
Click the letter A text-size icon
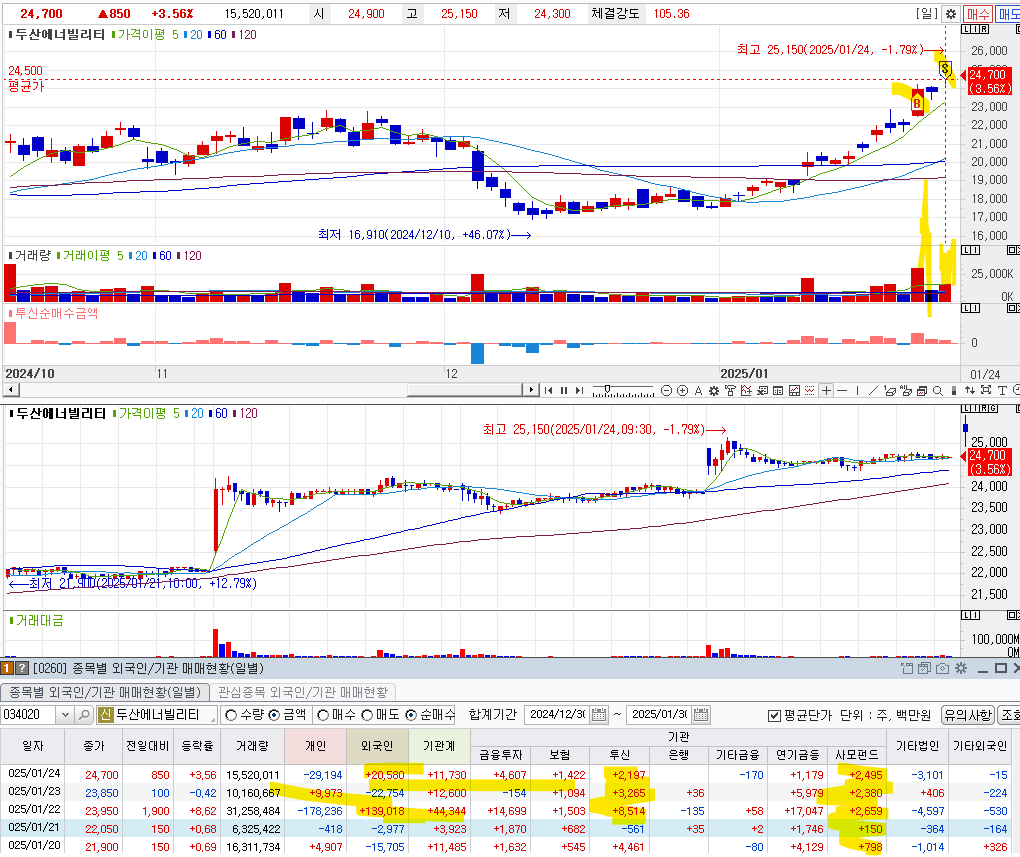click(698, 390)
